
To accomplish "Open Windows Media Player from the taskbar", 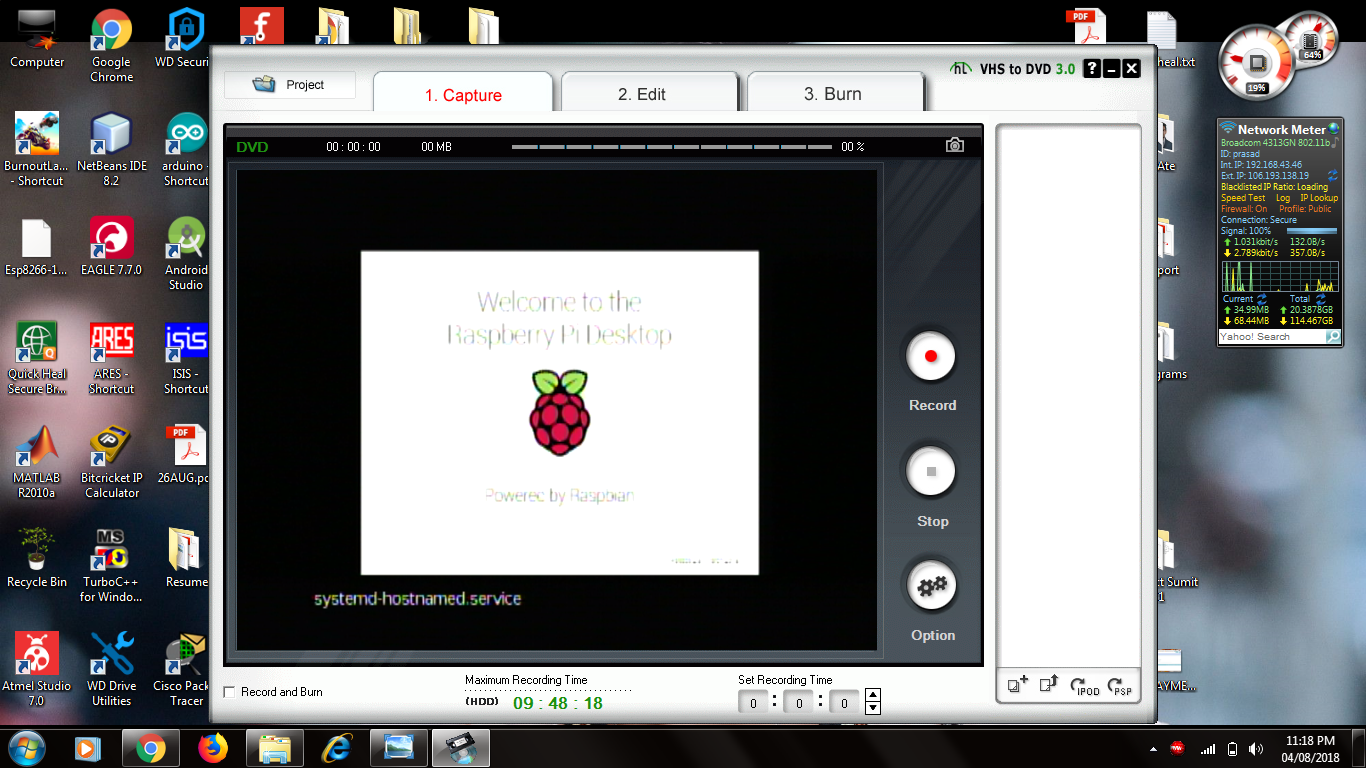I will [89, 748].
